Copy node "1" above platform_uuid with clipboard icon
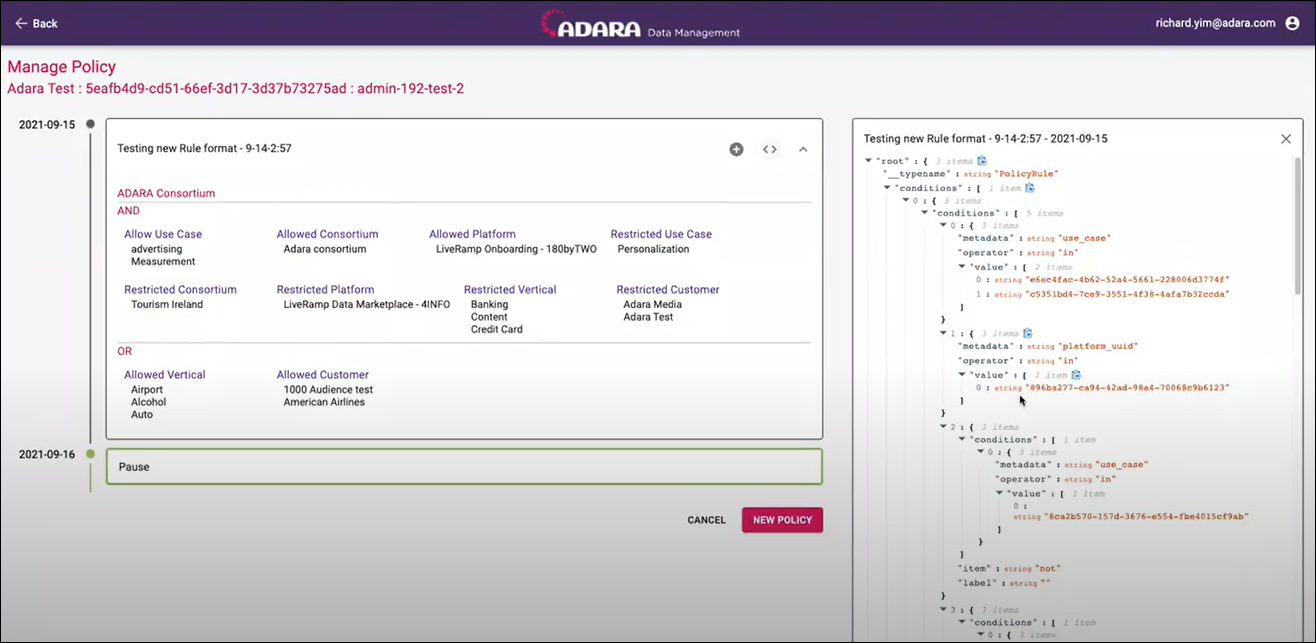Screen dimensions: 1316x643 coord(1027,333)
